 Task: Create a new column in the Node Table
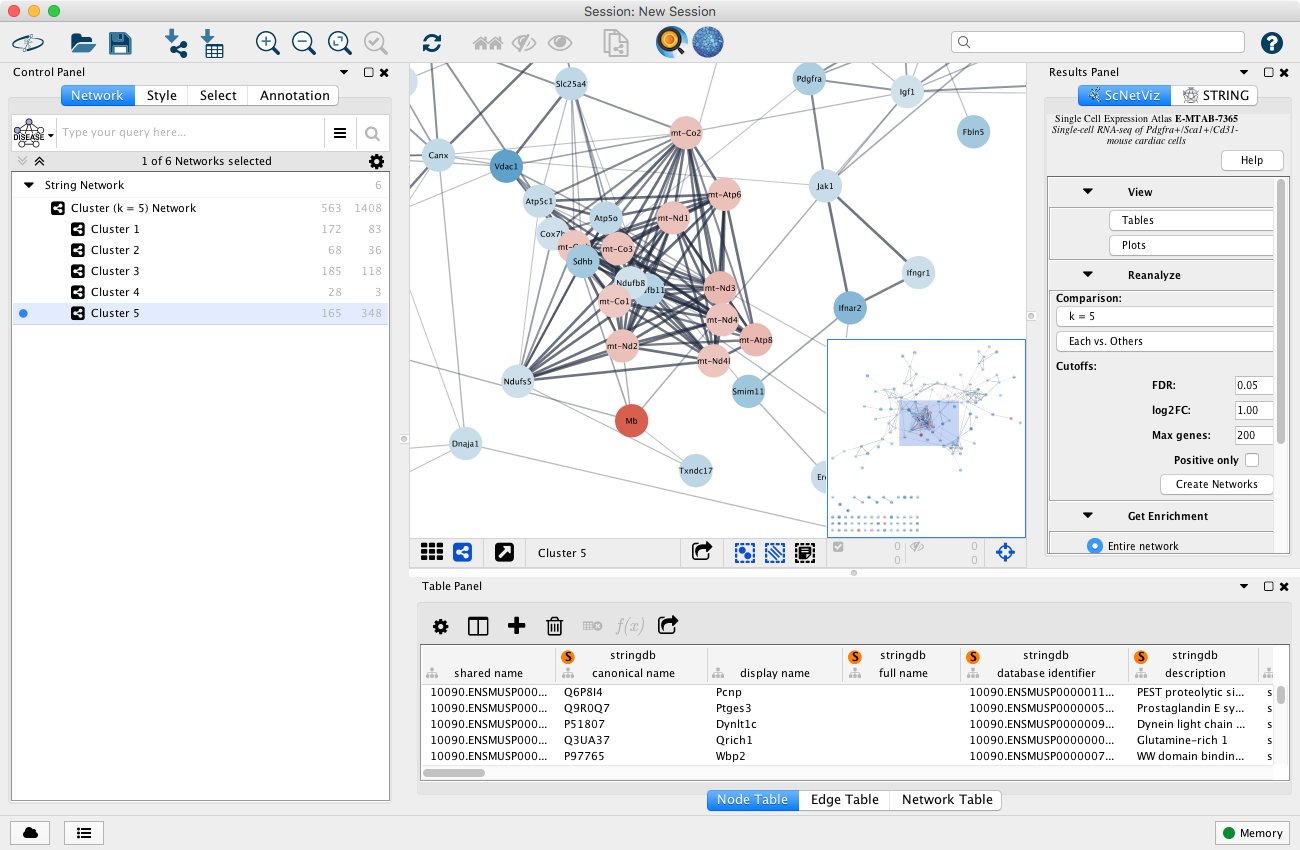(x=516, y=626)
